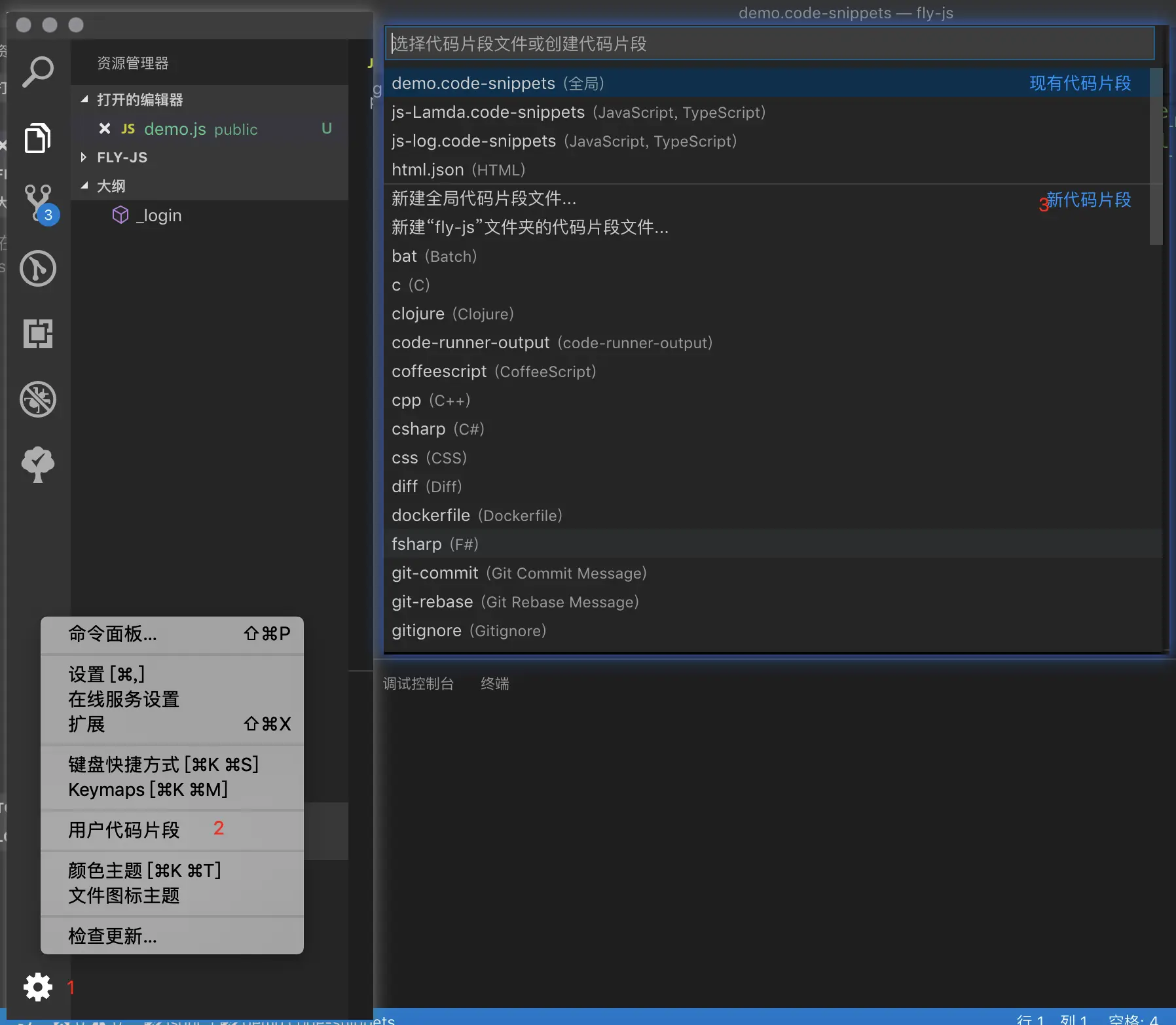Image resolution: width=1176 pixels, height=1025 pixels.
Task: Select dockerfile (Dockerfile) entry
Action: [x=767, y=515]
